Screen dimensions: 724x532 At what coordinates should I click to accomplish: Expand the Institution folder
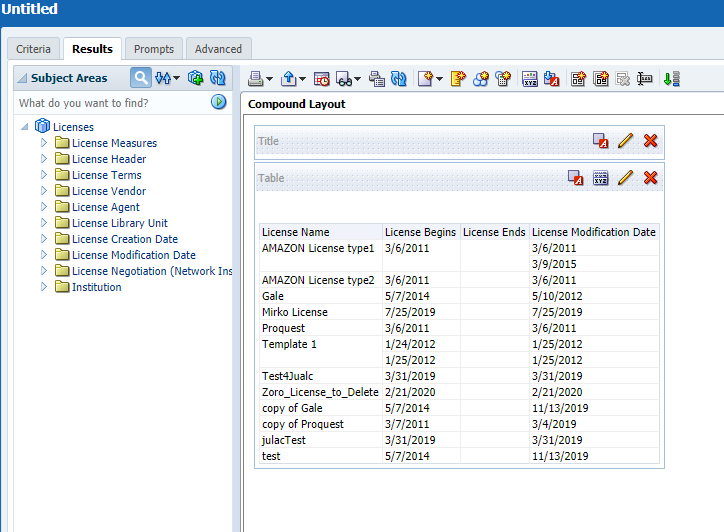coord(44,286)
